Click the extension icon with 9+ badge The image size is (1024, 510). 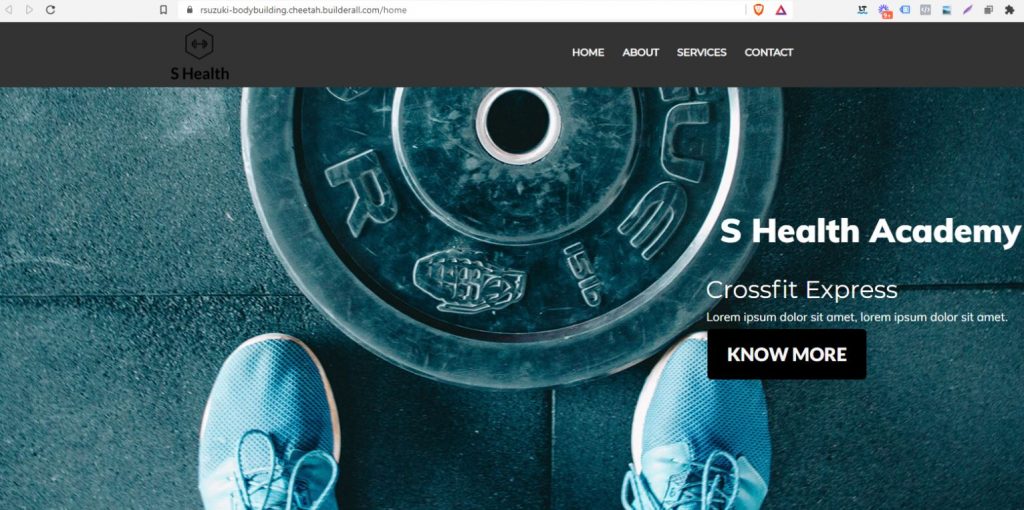tap(884, 10)
